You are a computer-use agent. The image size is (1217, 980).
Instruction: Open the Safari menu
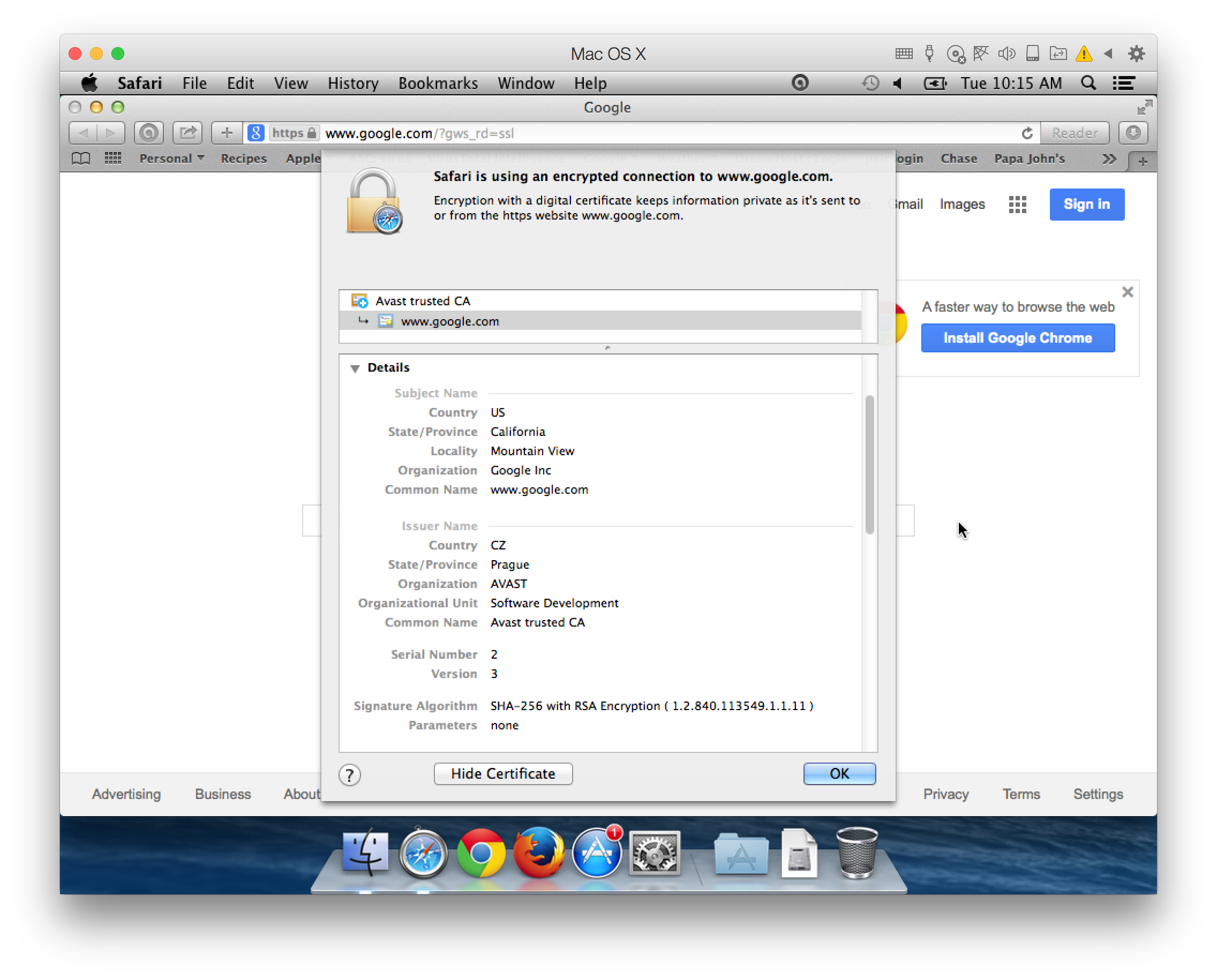[139, 84]
